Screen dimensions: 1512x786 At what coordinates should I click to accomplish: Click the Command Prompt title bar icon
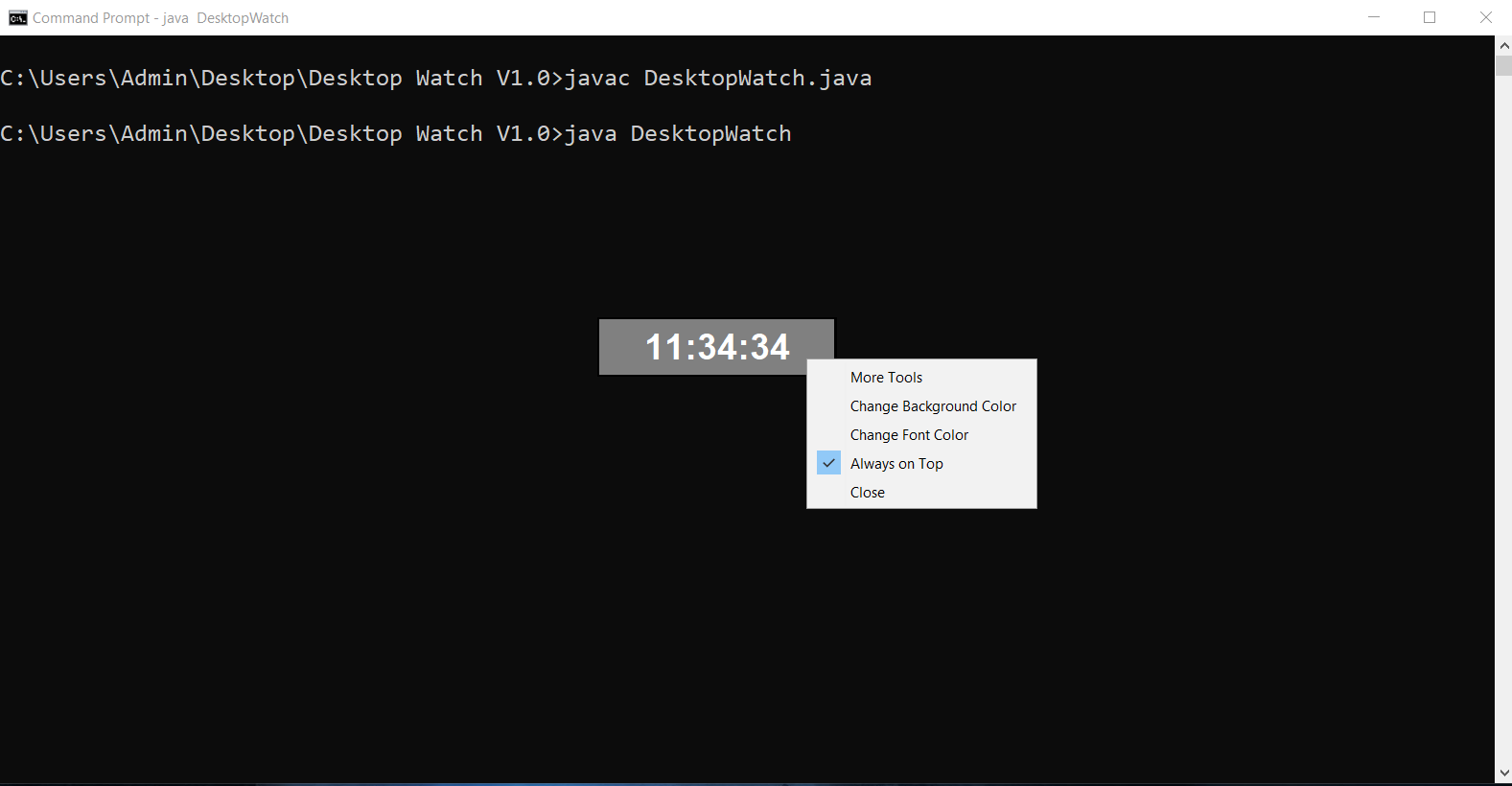coord(17,18)
